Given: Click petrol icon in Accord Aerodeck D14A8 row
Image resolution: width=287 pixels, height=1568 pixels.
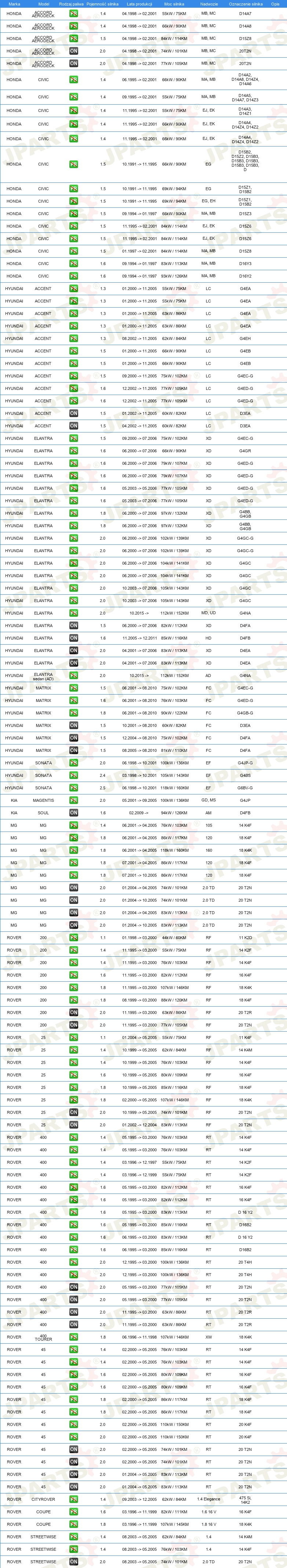Looking at the screenshot, I should [73, 26].
